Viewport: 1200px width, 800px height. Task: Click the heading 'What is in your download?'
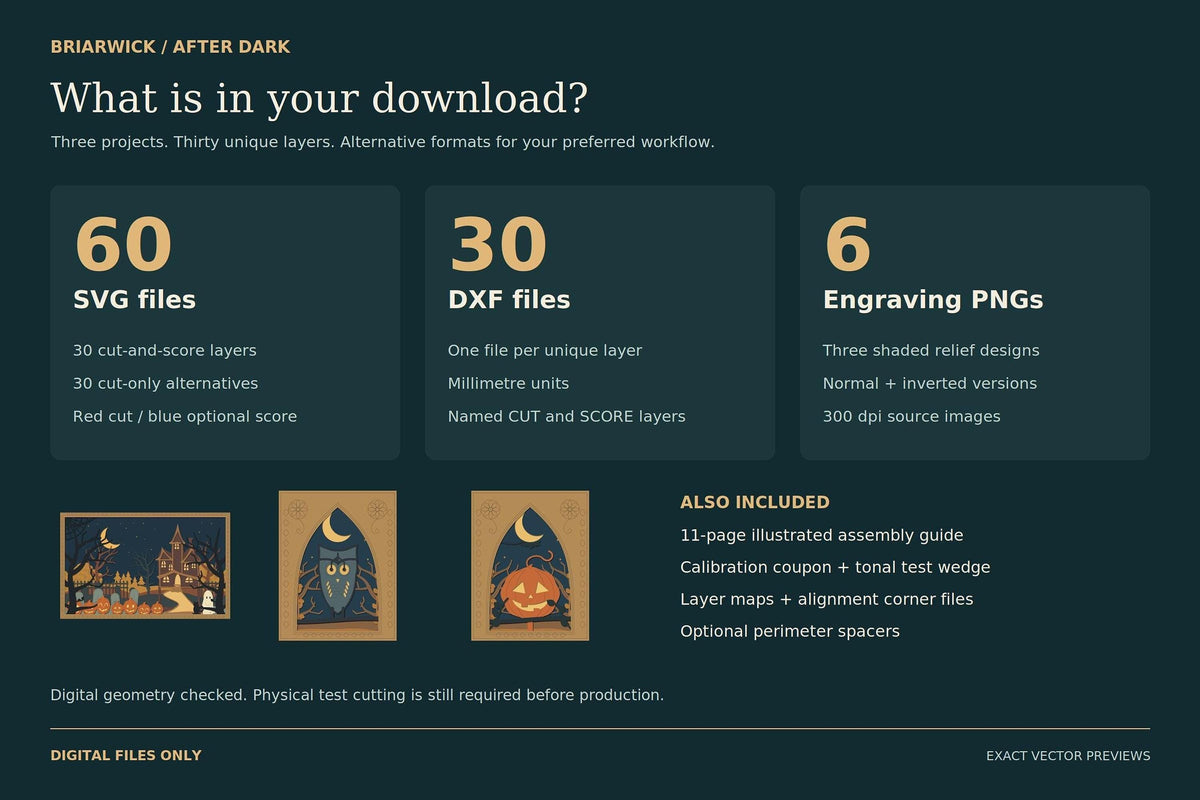click(x=319, y=99)
